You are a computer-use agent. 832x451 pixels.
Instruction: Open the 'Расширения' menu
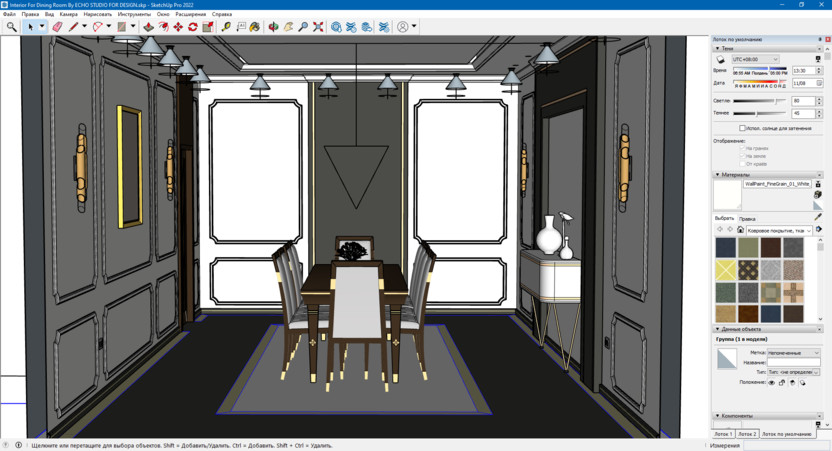coord(190,14)
